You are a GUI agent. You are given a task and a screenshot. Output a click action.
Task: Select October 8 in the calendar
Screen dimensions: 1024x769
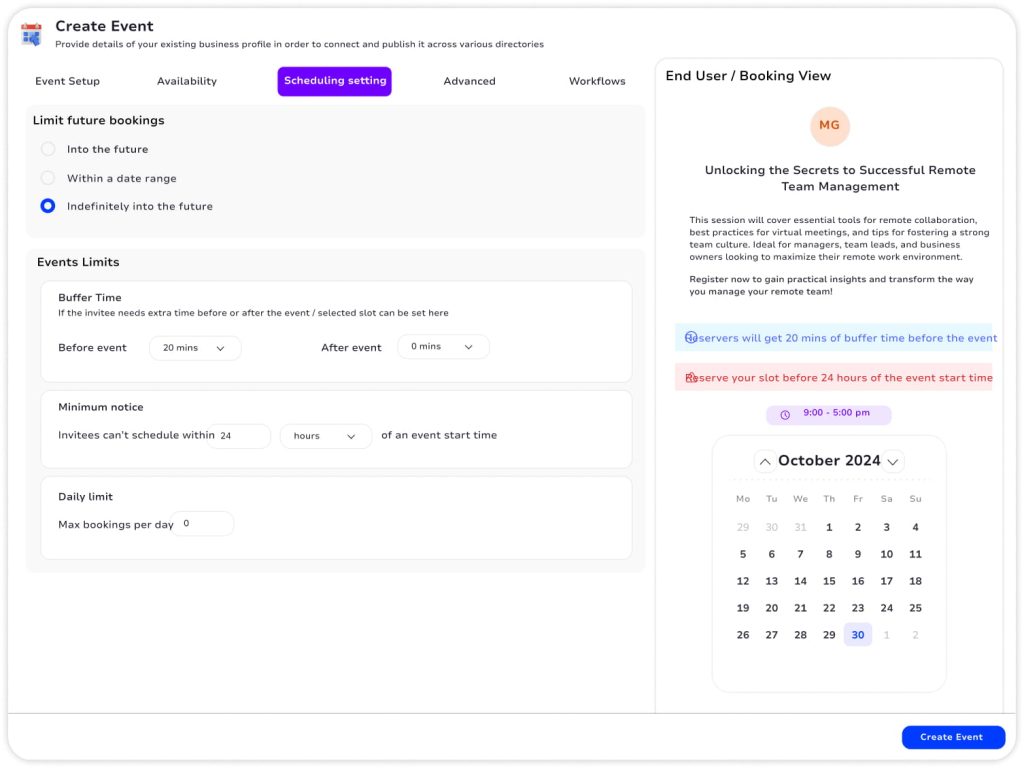pyautogui.click(x=829, y=554)
